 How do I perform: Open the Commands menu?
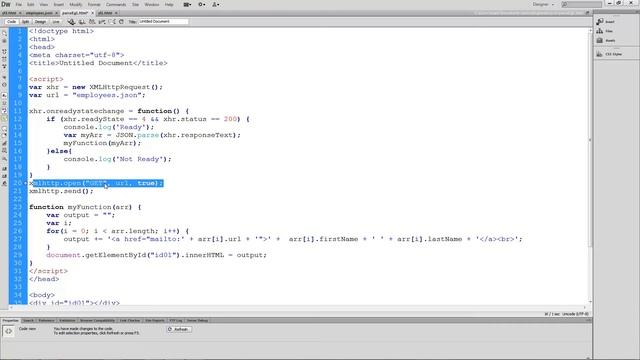click(x=116, y=4)
